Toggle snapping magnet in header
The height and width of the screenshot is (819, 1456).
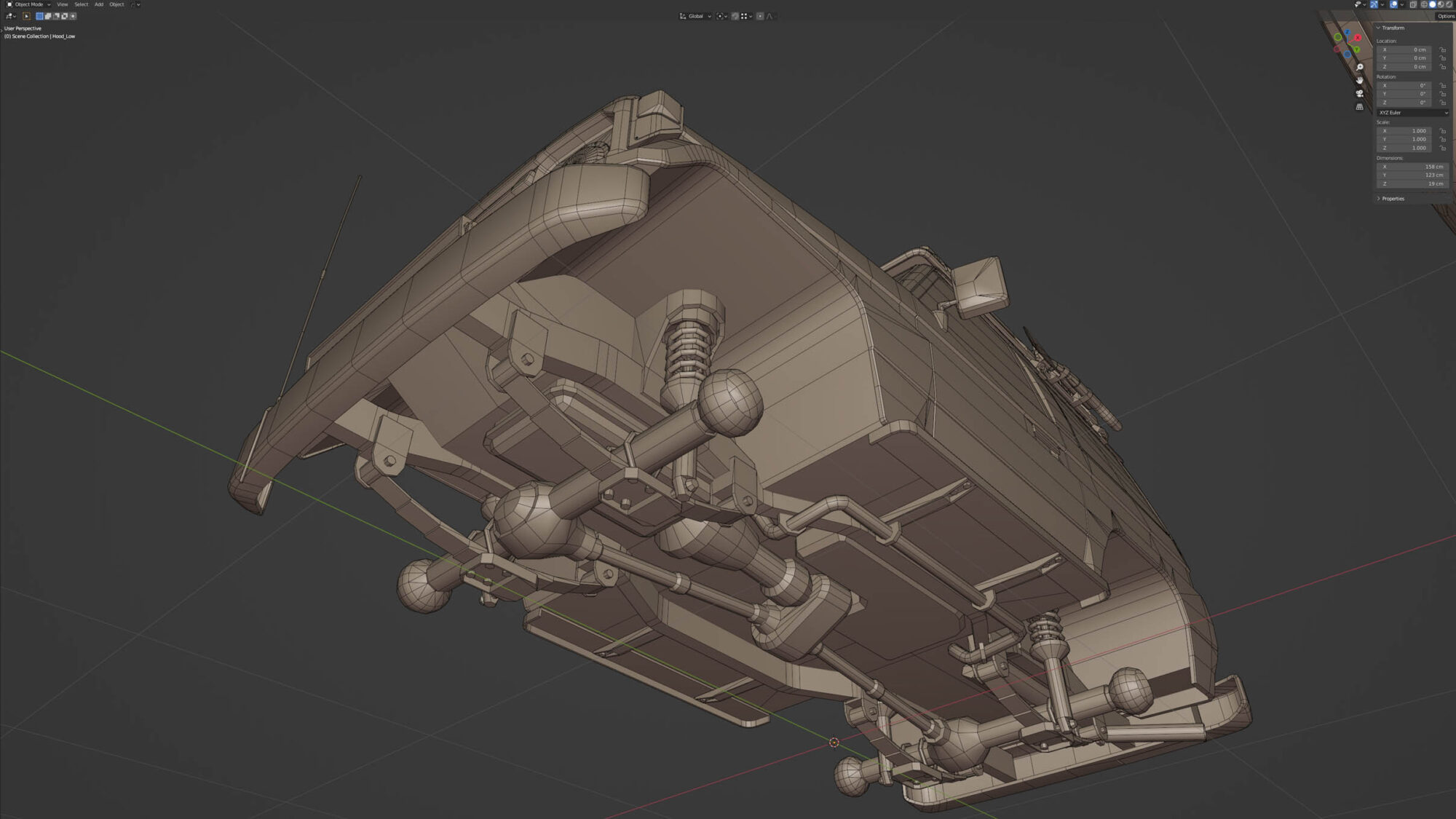(x=735, y=16)
